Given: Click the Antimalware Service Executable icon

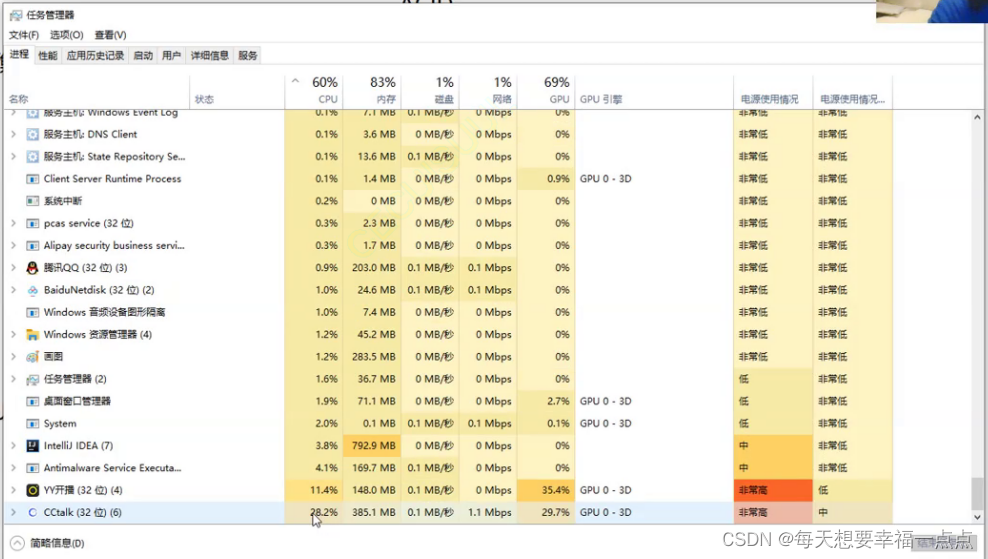Looking at the screenshot, I should (33, 468).
